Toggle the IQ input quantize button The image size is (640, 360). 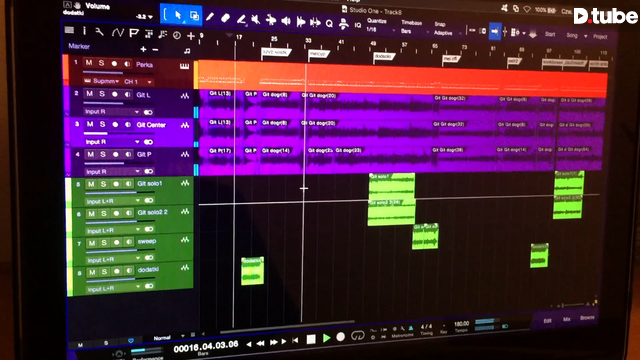(358, 25)
